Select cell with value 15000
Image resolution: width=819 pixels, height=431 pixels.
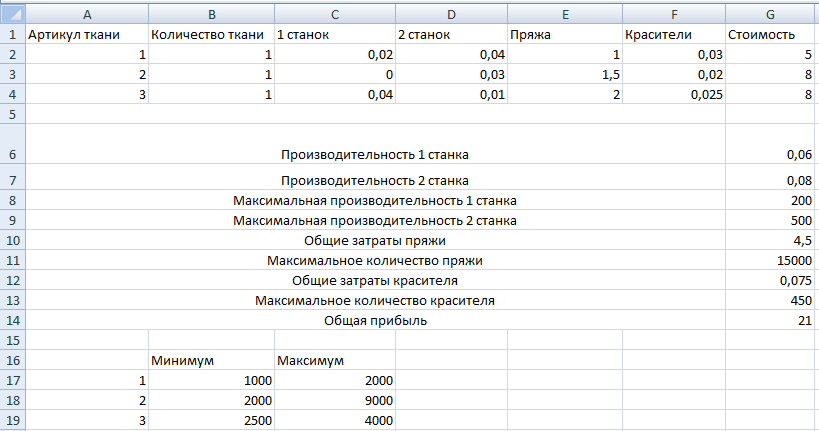point(770,260)
